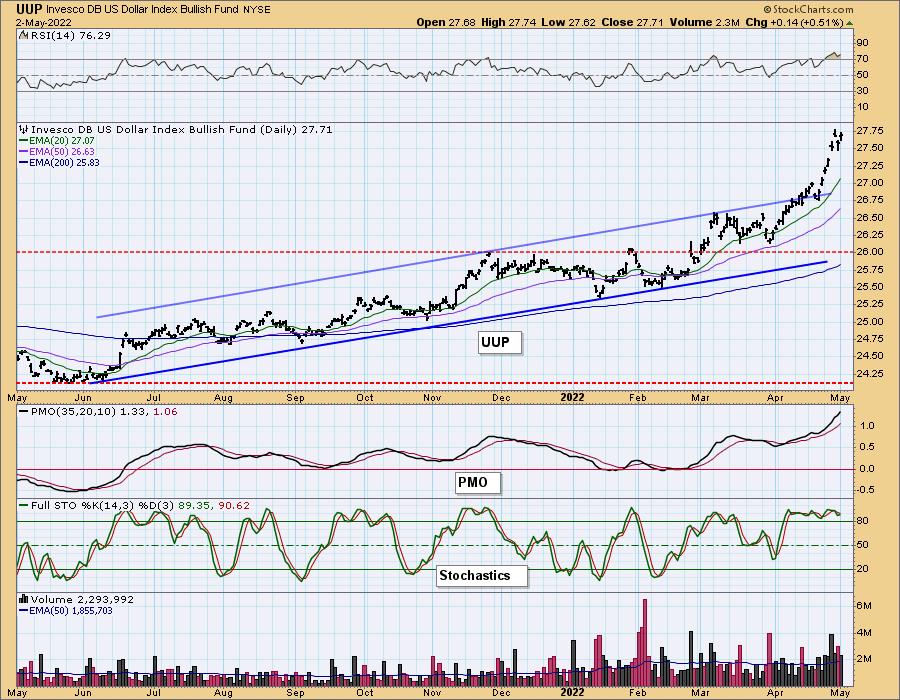
Task: Click the High 27.74 value in header
Action: click(508, 22)
